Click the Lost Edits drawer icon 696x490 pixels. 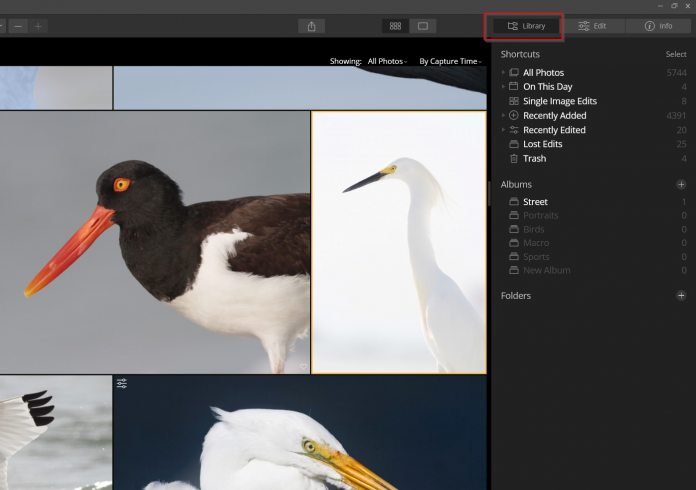514,144
